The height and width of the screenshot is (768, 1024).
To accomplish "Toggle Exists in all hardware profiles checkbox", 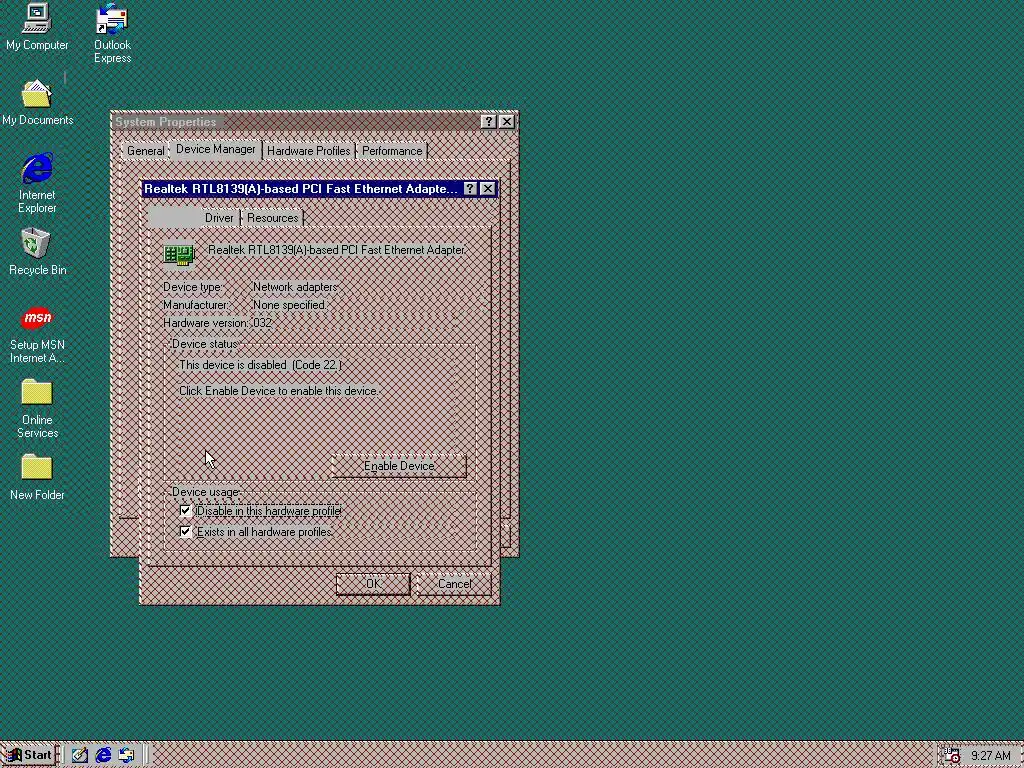I will point(185,532).
